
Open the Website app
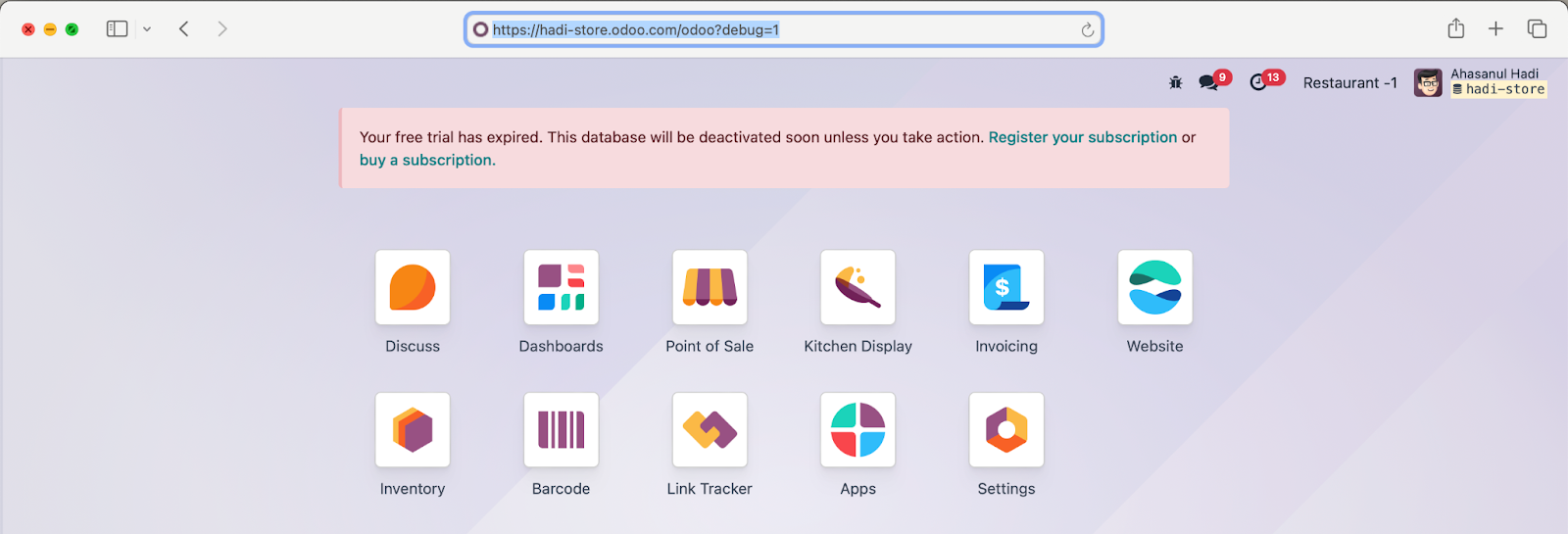(1154, 287)
